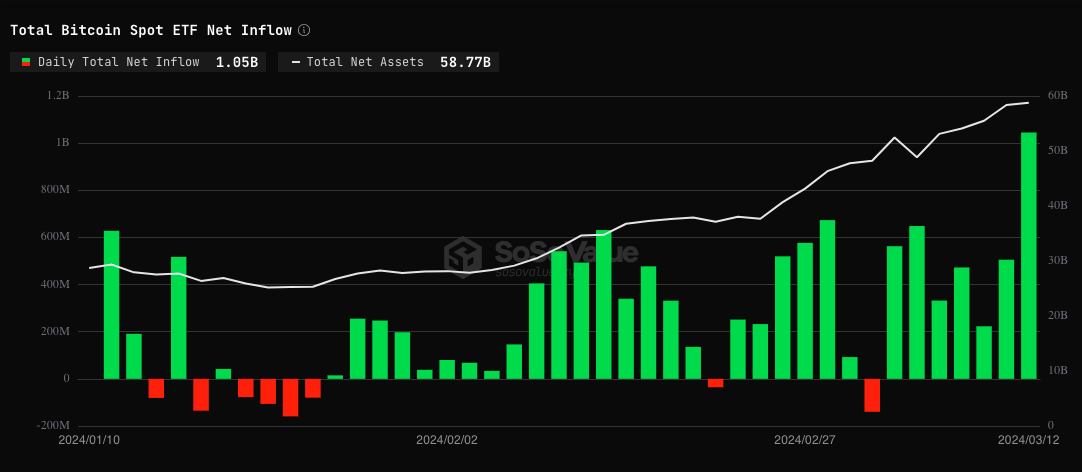Click the -200M label on left axis
The width and height of the screenshot is (1082, 472).
pyautogui.click(x=52, y=426)
